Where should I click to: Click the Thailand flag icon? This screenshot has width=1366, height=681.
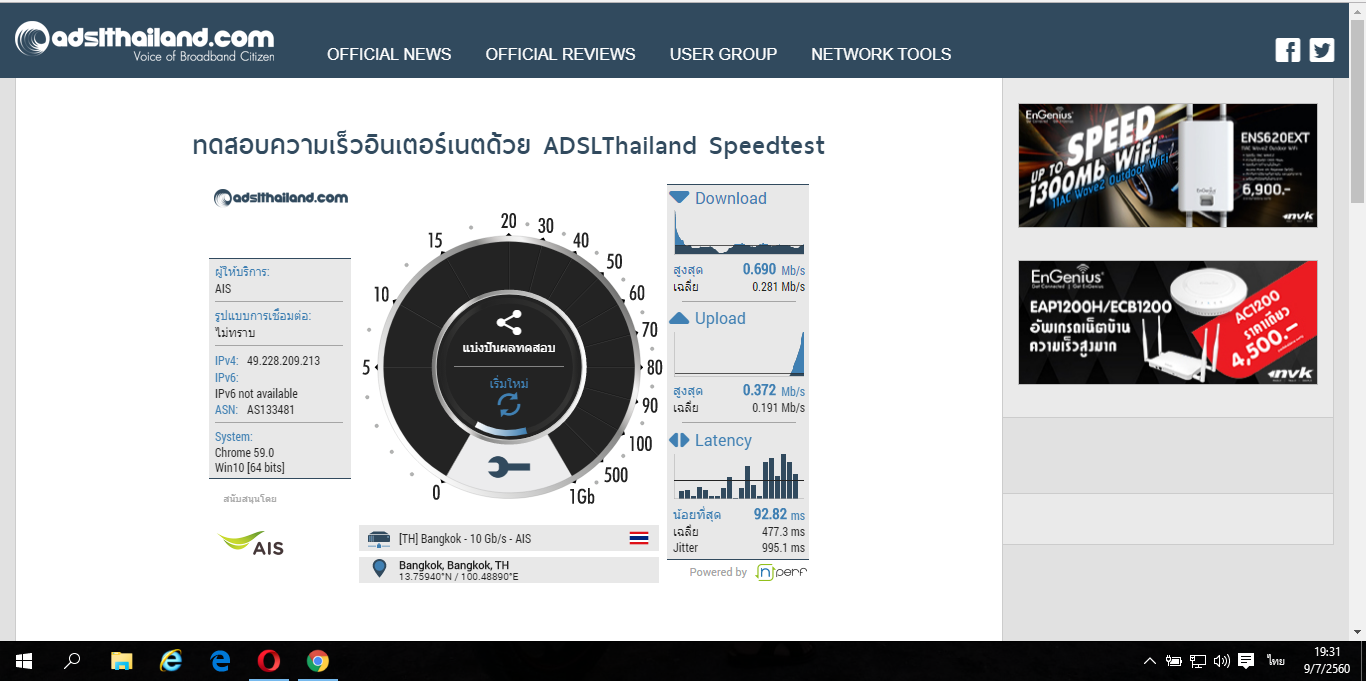[639, 538]
